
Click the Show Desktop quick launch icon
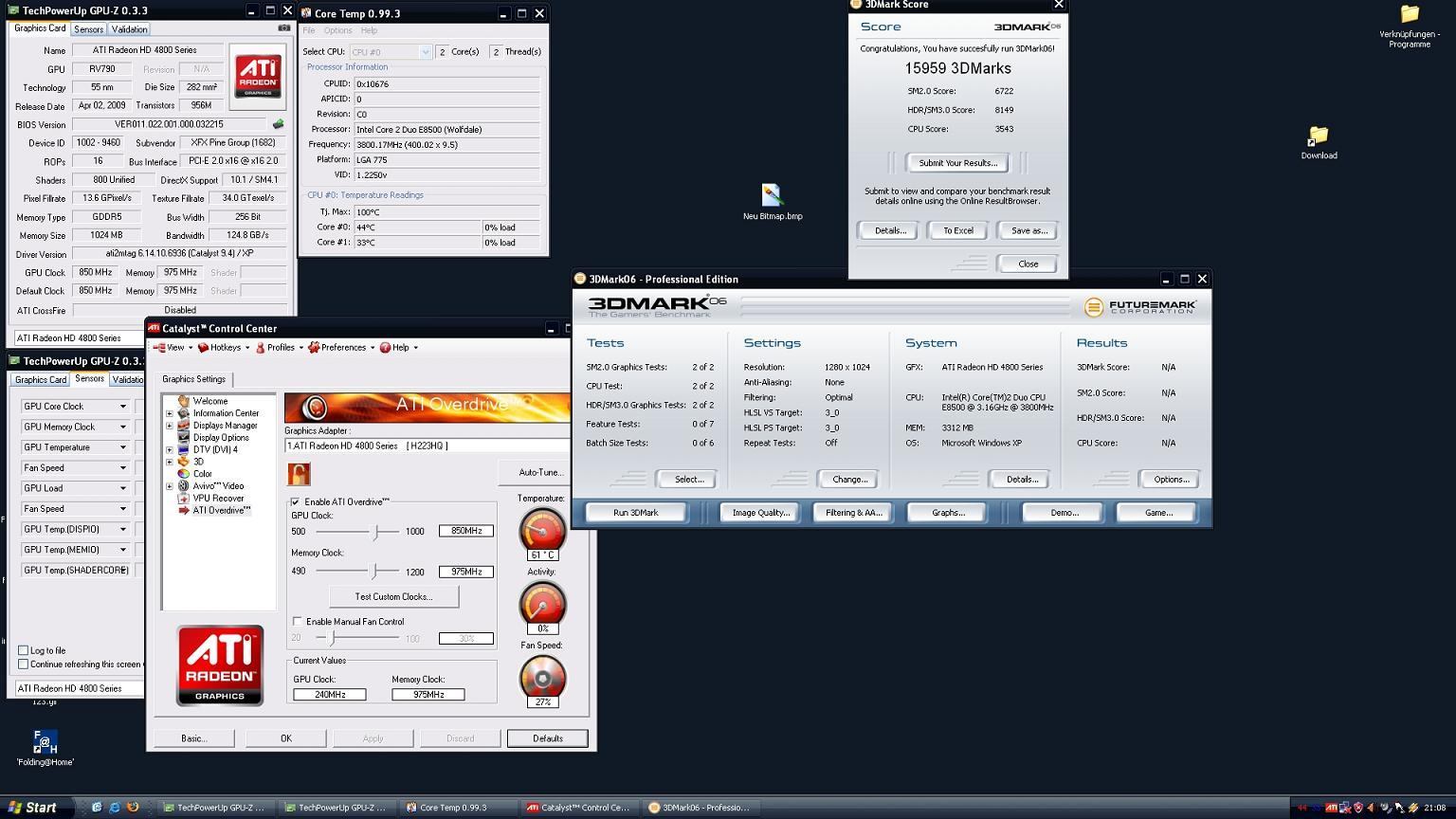point(97,808)
